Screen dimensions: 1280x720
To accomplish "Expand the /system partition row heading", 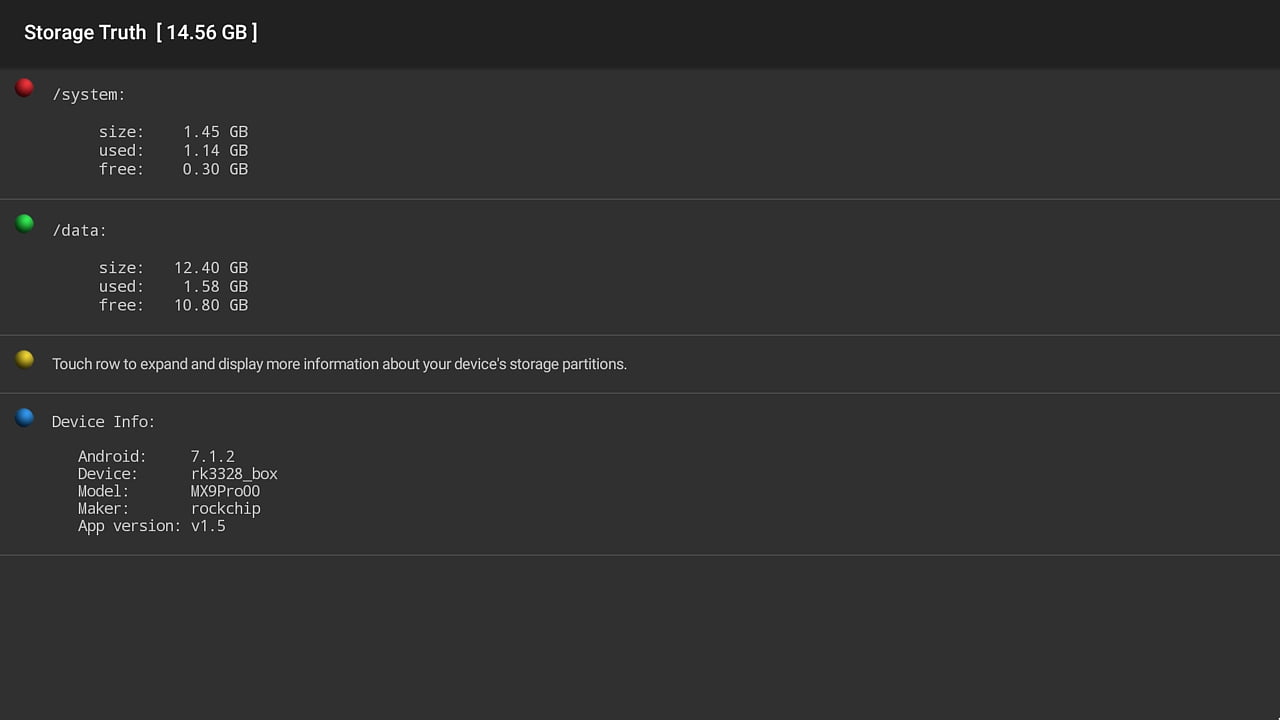I will (89, 95).
